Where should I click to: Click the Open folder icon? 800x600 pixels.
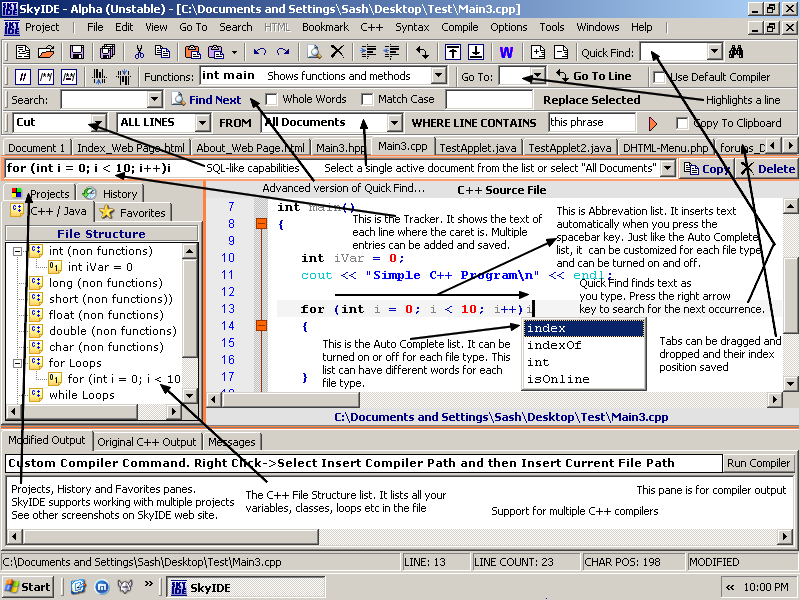(45, 51)
